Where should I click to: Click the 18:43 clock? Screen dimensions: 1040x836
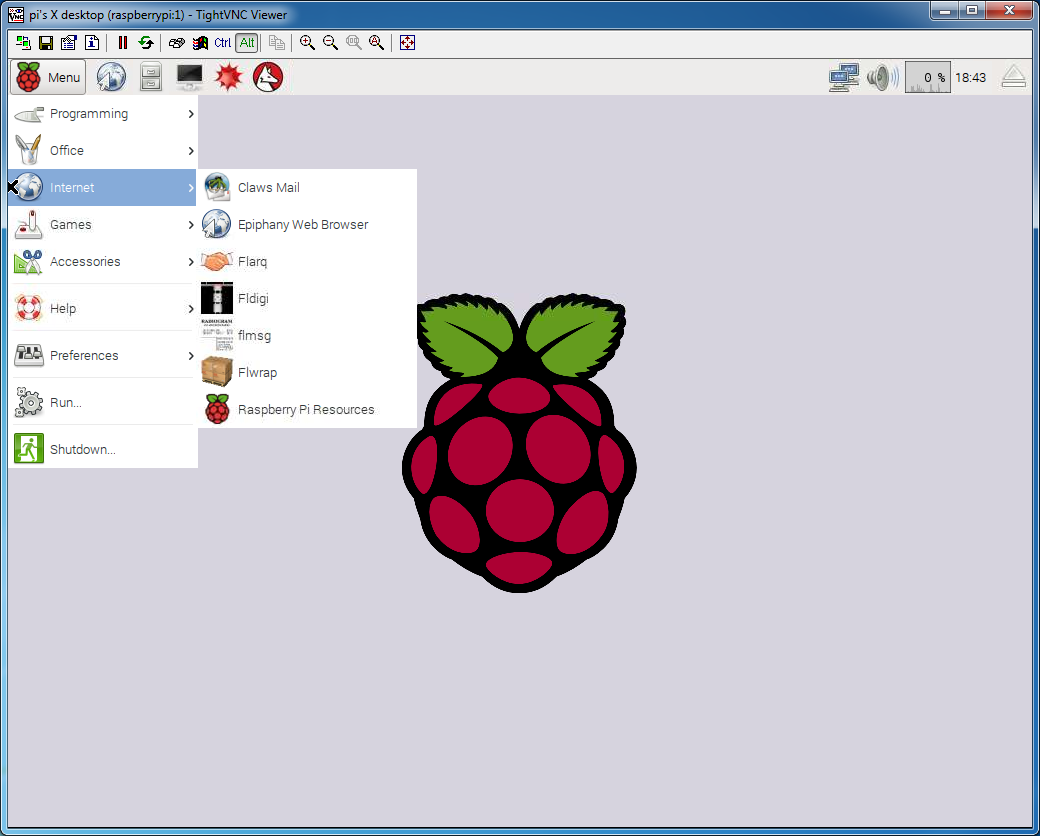click(970, 78)
